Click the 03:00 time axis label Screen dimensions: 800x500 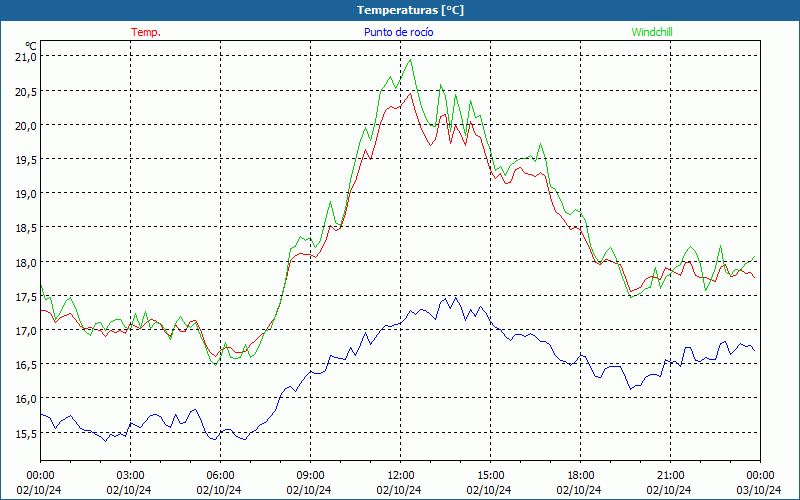(131, 476)
